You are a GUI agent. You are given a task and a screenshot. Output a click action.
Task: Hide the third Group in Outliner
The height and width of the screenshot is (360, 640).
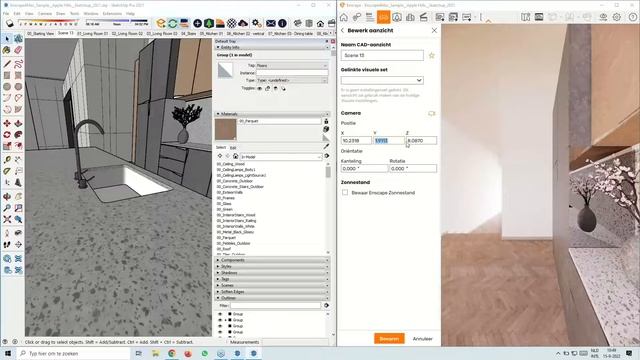tap(220, 326)
